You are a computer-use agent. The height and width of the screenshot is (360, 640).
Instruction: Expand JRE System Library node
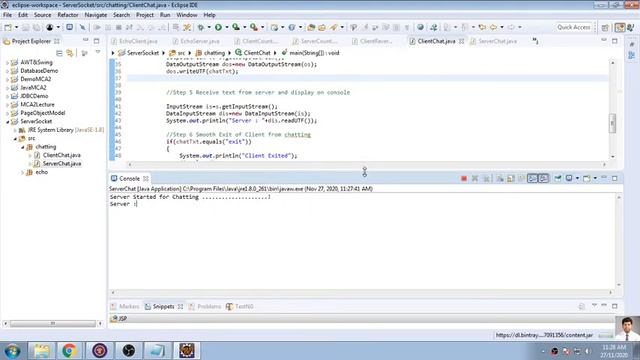pos(15,130)
